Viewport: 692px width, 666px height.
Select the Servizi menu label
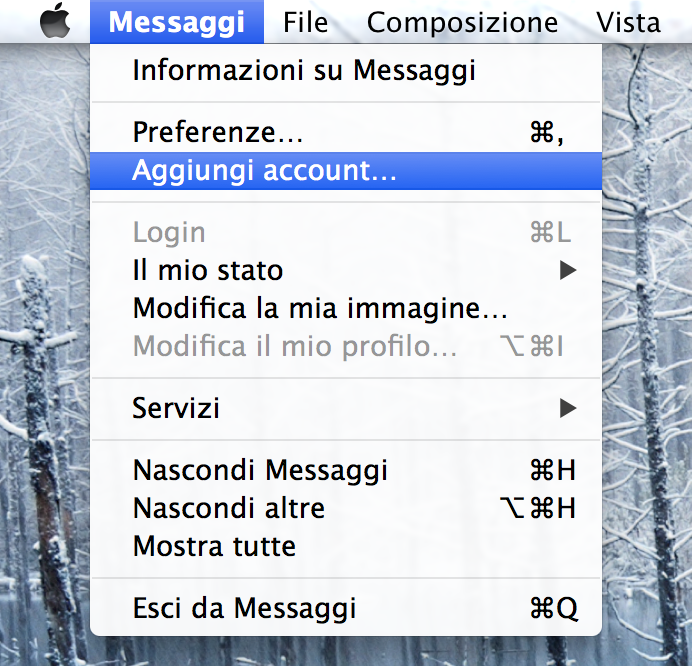coord(176,408)
